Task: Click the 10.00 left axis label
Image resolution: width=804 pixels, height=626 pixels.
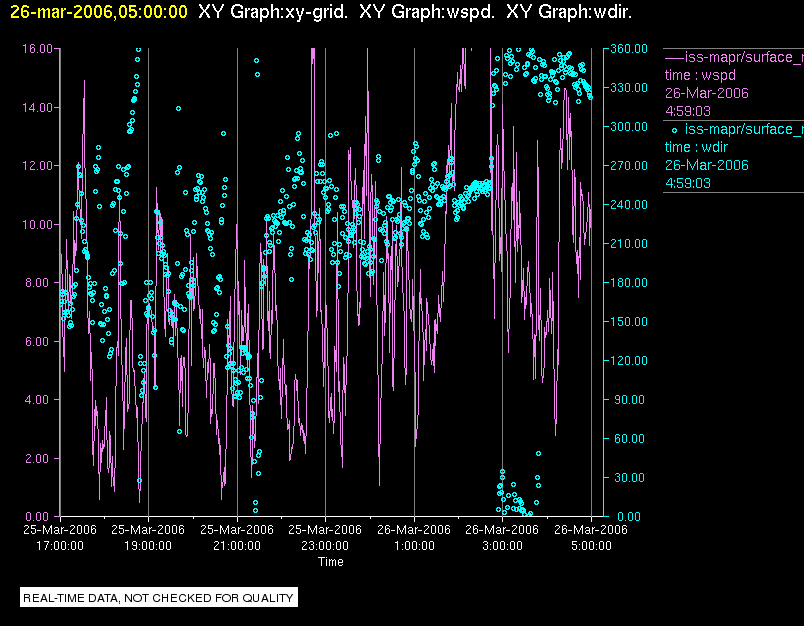Action: tap(37, 225)
